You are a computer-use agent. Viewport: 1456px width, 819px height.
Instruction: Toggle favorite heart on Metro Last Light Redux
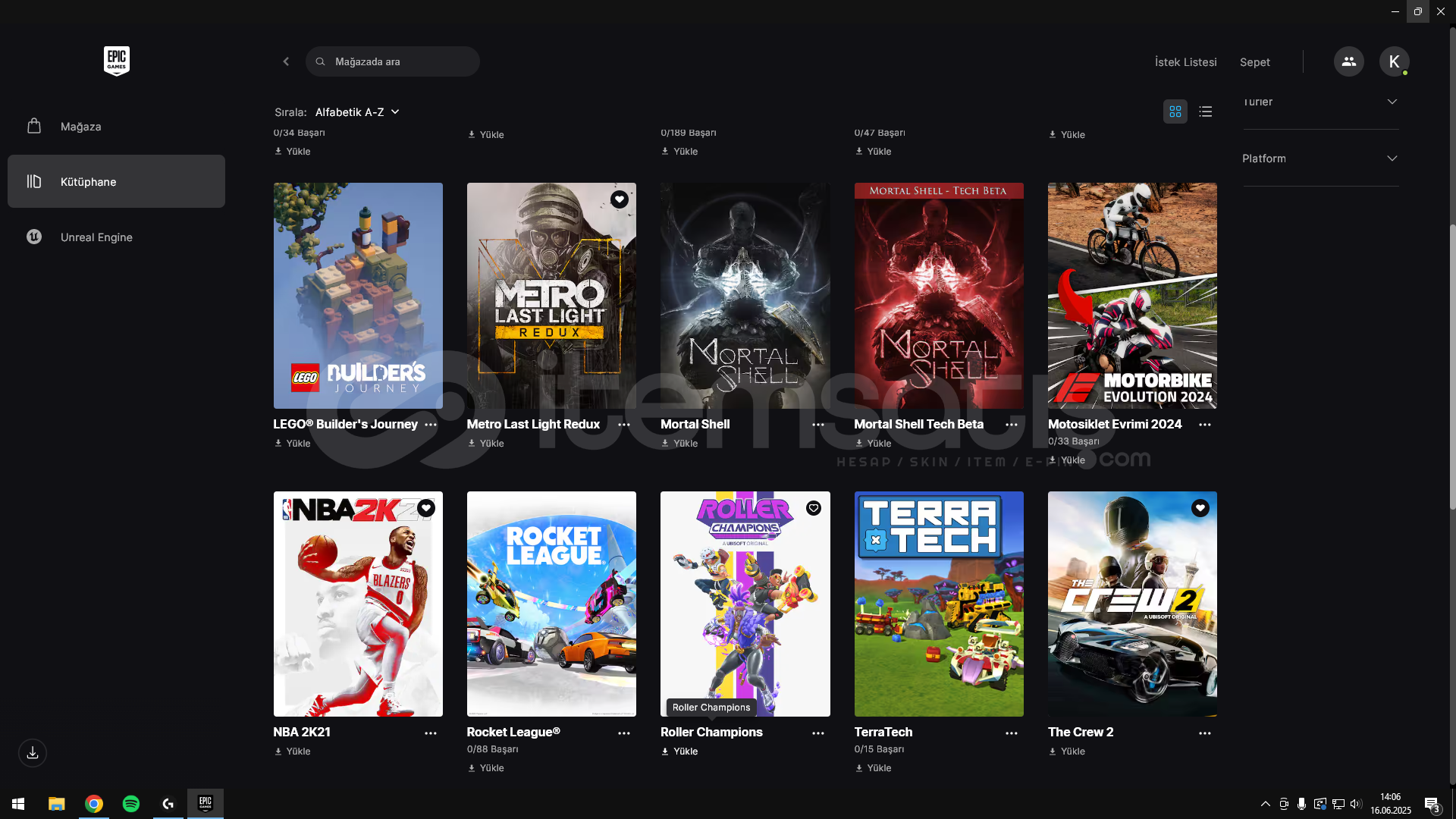coord(620,199)
